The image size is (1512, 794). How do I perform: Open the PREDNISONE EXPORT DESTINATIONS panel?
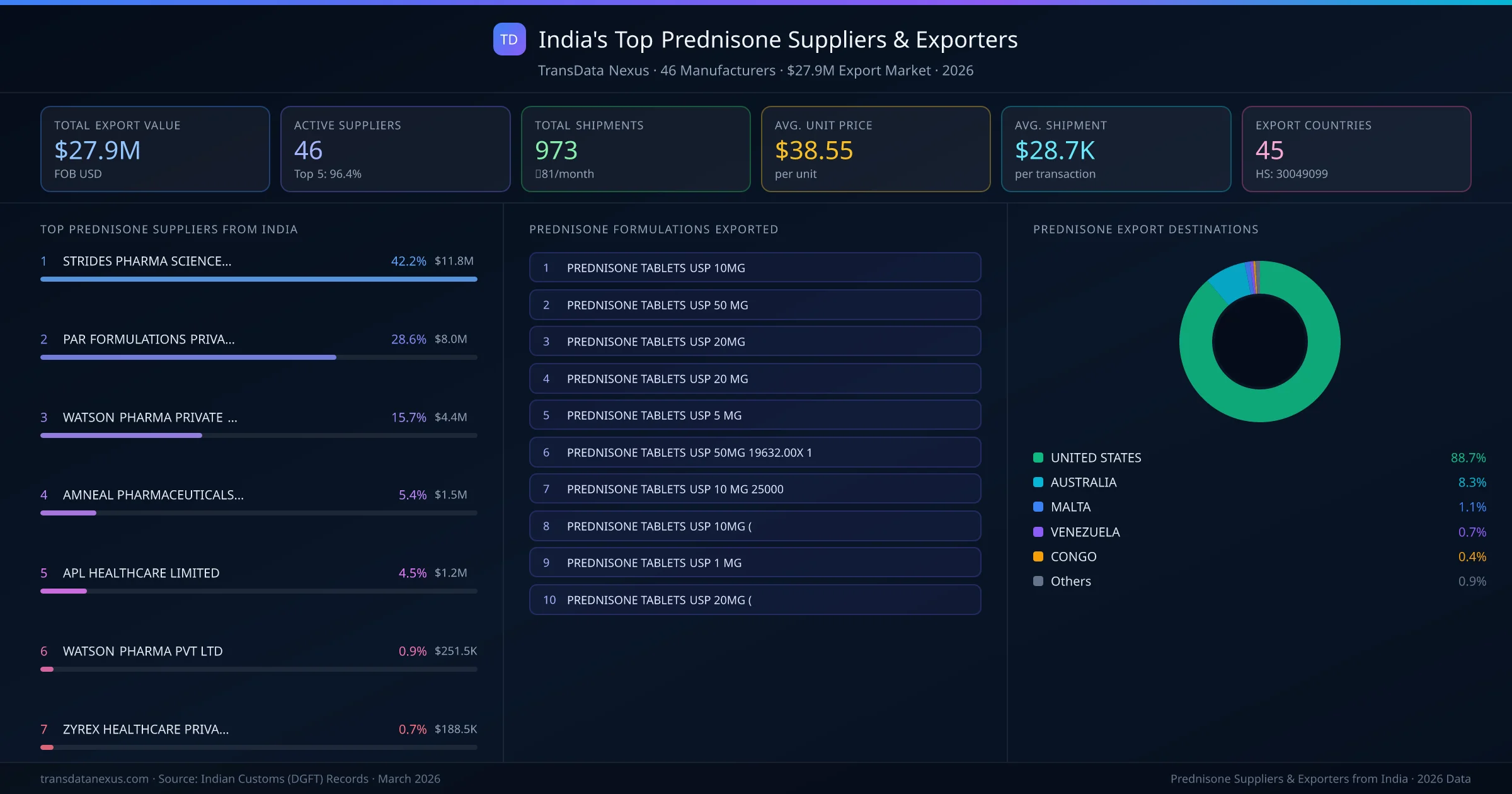1146,229
